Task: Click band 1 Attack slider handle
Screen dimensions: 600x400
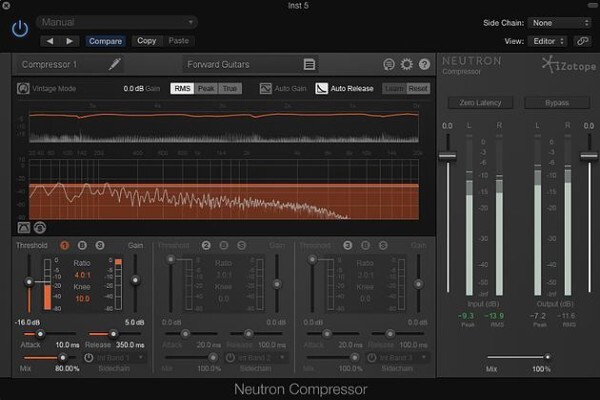Action: pos(40,334)
